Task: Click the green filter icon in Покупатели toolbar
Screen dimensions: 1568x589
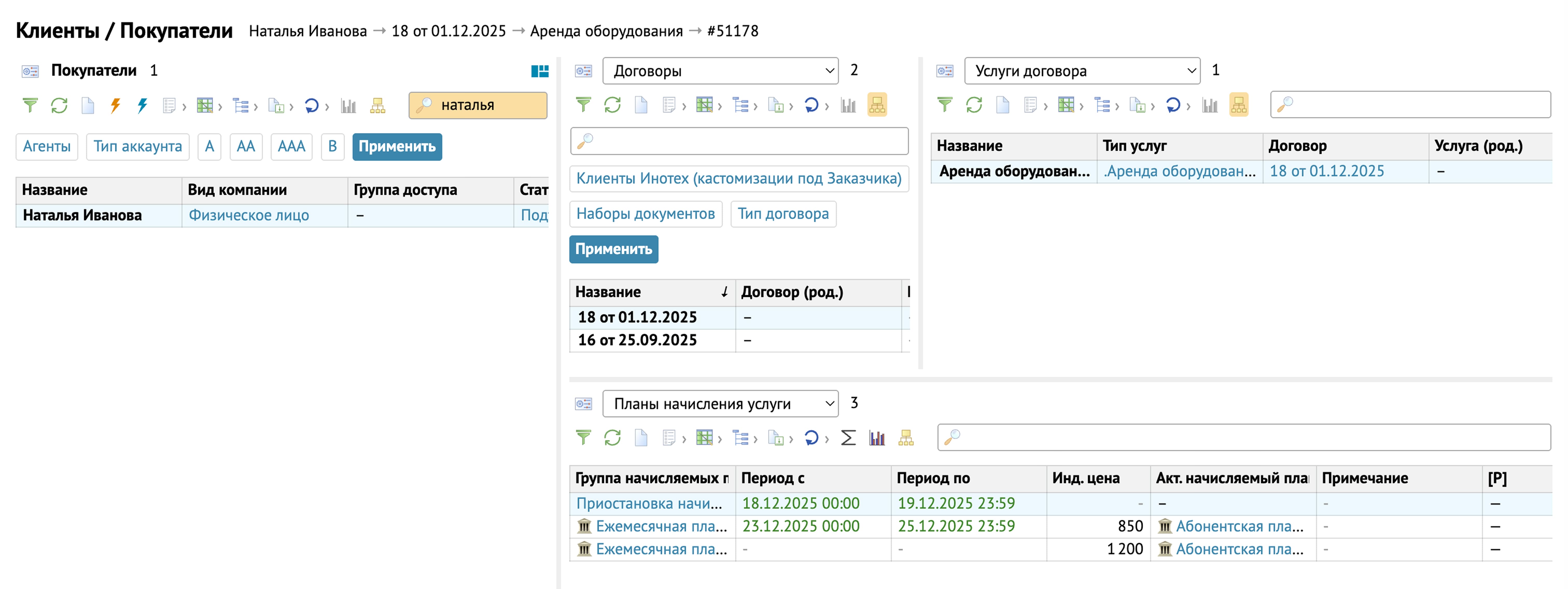Action: [30, 105]
